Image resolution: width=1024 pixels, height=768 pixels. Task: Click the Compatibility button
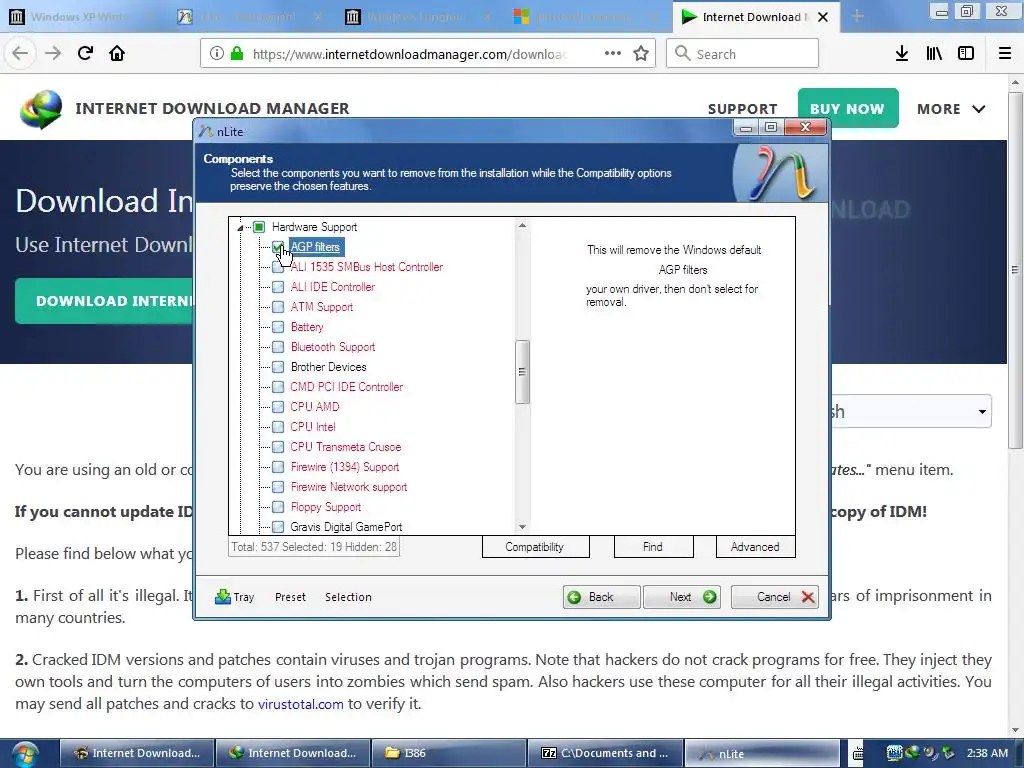point(536,547)
